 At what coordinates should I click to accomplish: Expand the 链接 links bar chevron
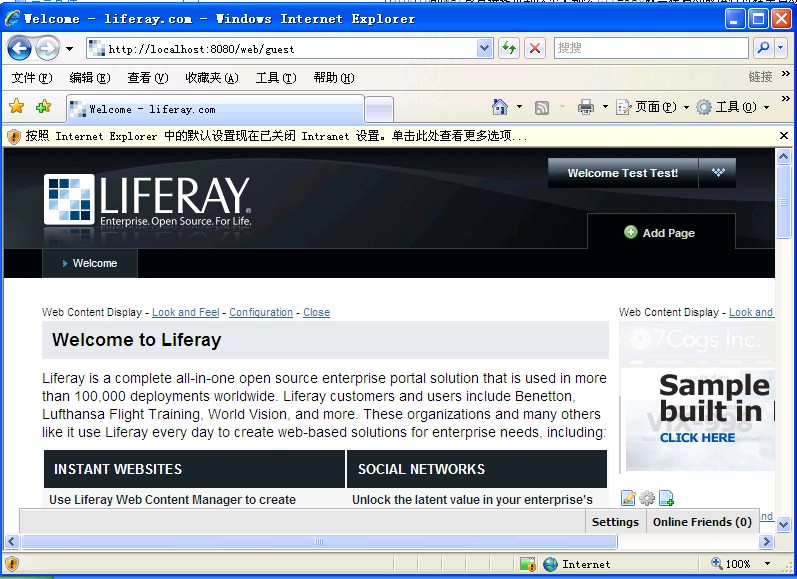pos(785,74)
